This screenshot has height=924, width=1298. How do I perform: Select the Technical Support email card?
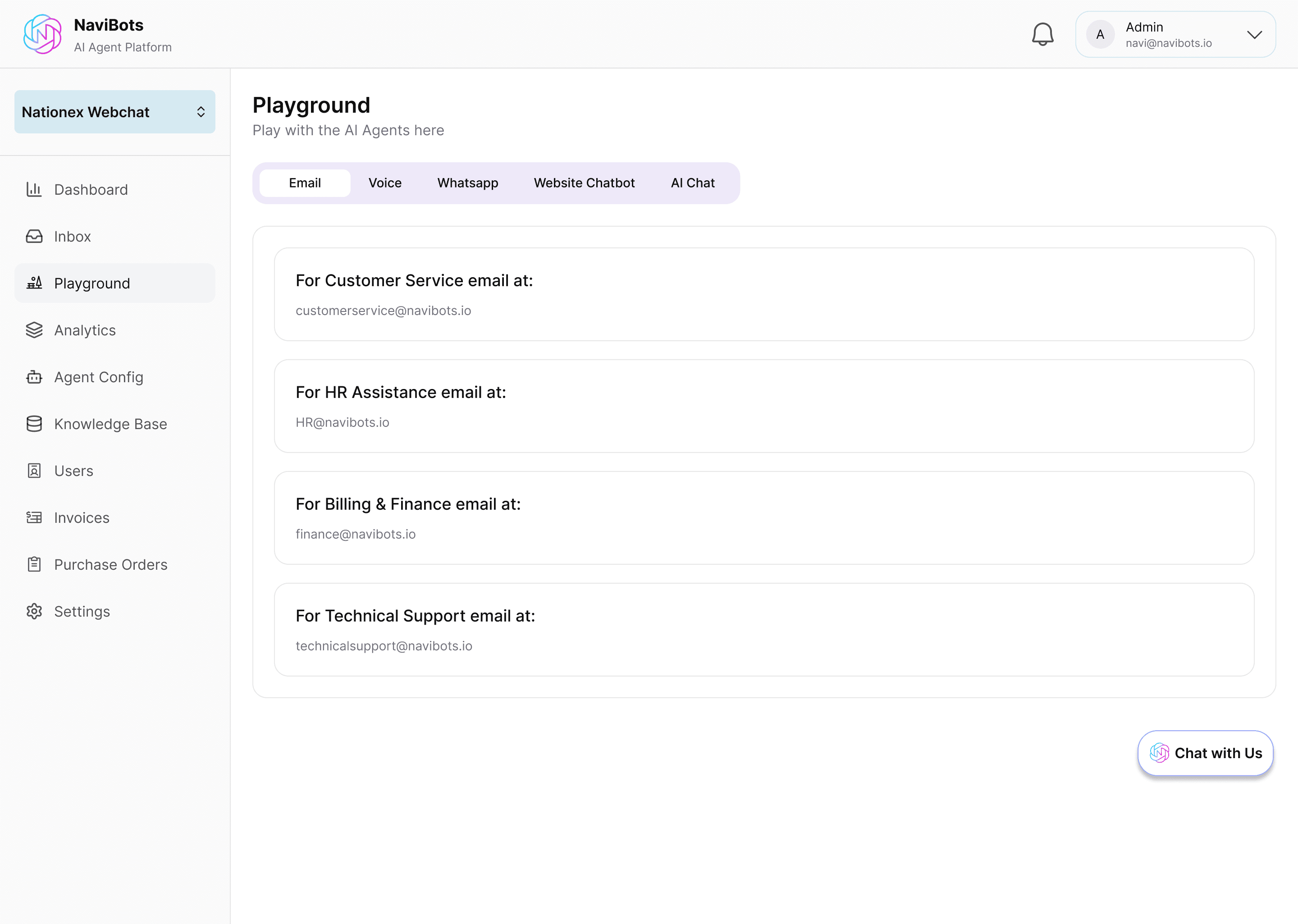pos(763,629)
